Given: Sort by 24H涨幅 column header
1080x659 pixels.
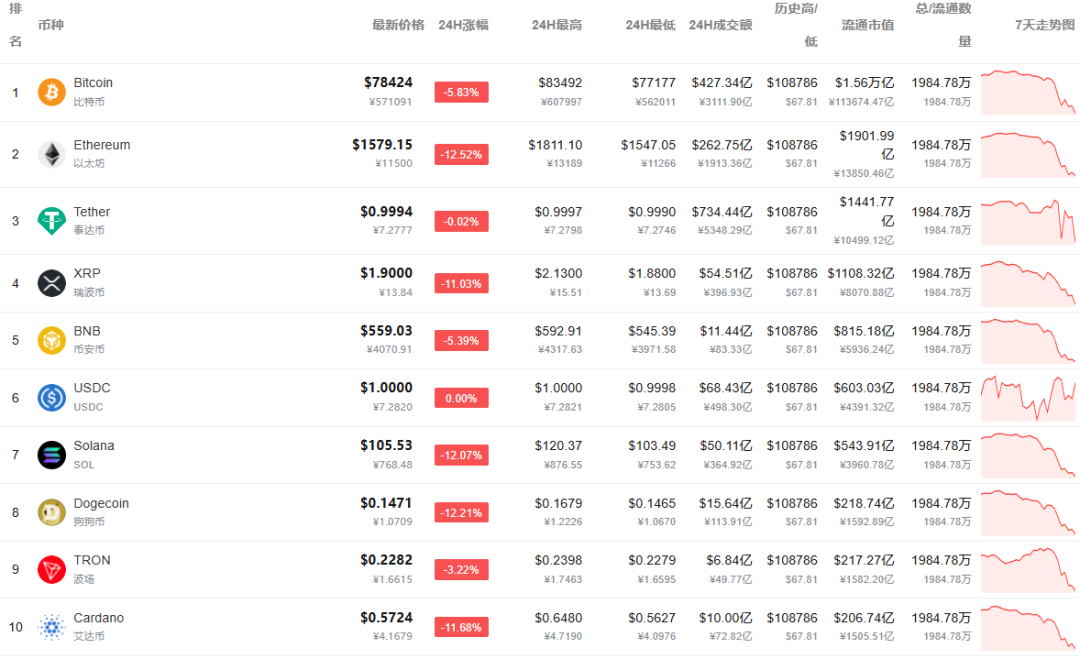Looking at the screenshot, I should (463, 25).
